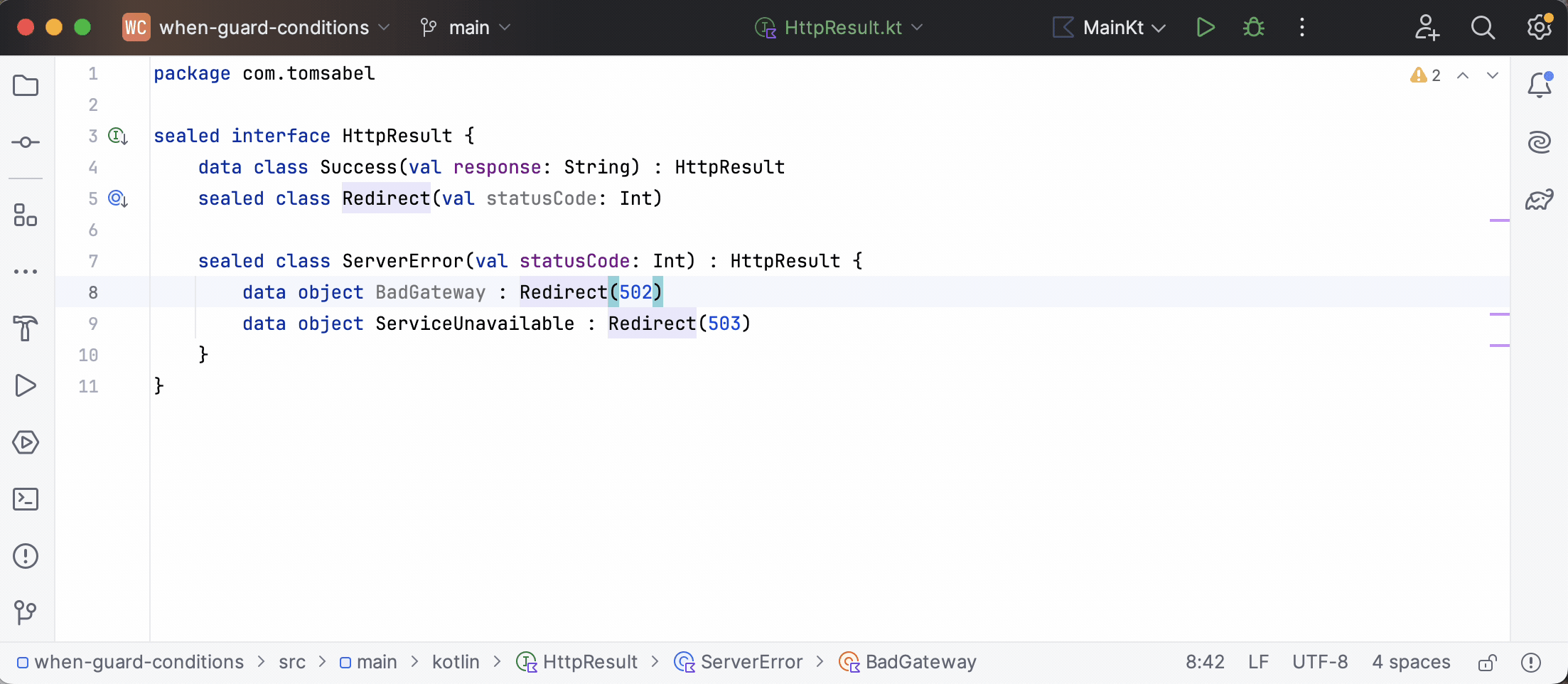Screen dimensions: 1568x684
Task: Click the implementations gutter icon on line 3
Action: [x=118, y=136]
